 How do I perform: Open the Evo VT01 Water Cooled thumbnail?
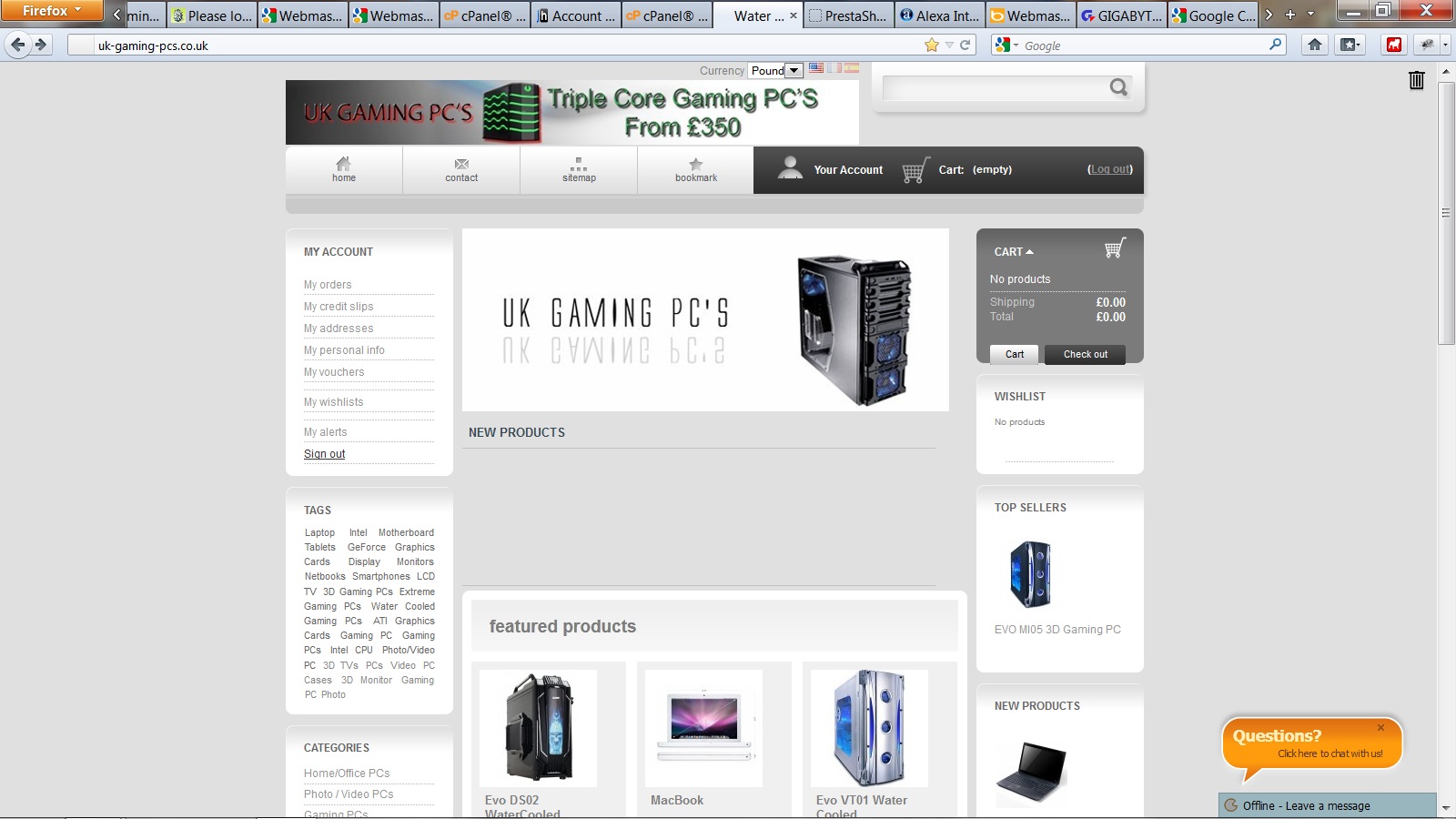(x=869, y=729)
